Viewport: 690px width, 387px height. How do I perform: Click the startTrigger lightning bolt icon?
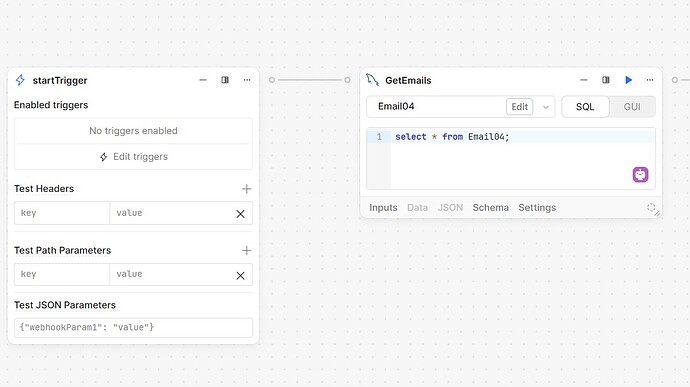tap(20, 80)
